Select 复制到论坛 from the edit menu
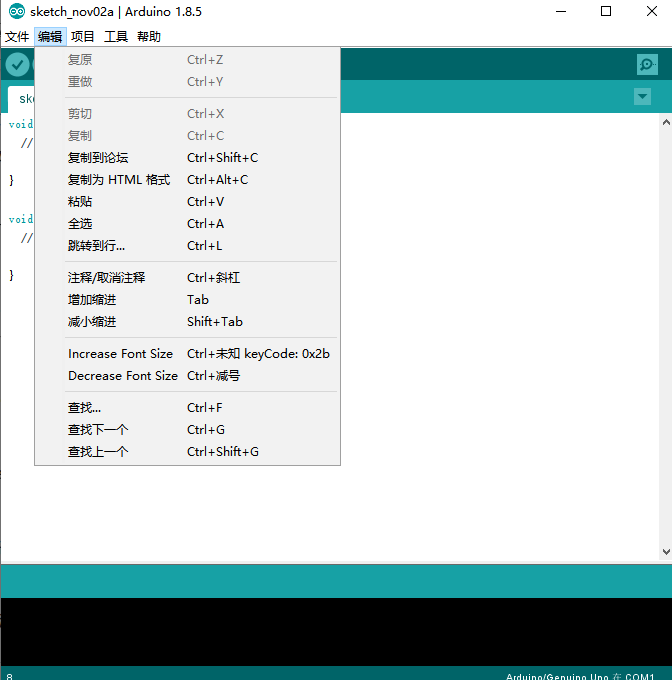The image size is (672, 680). (x=98, y=158)
